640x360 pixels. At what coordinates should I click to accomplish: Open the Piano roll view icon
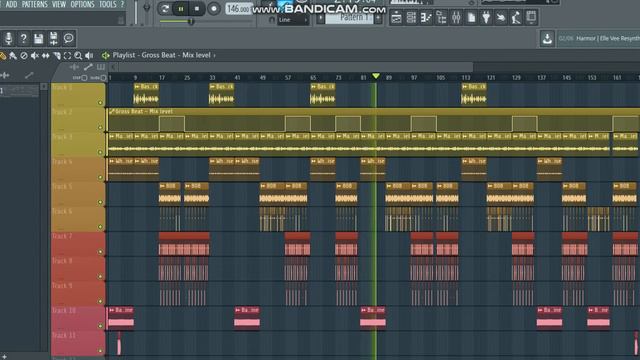coord(426,18)
